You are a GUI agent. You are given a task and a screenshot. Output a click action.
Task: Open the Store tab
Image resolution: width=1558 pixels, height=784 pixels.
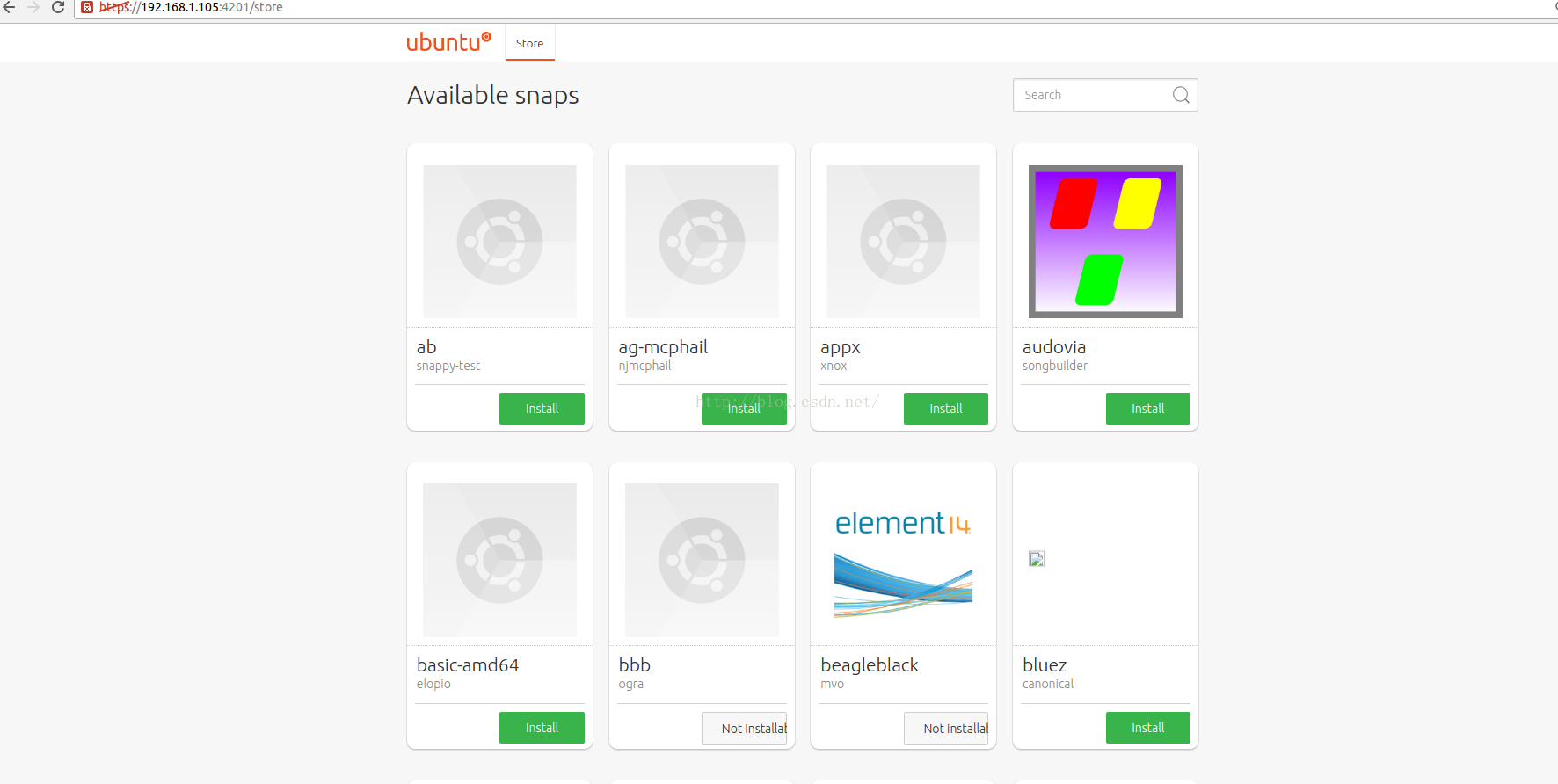529,43
